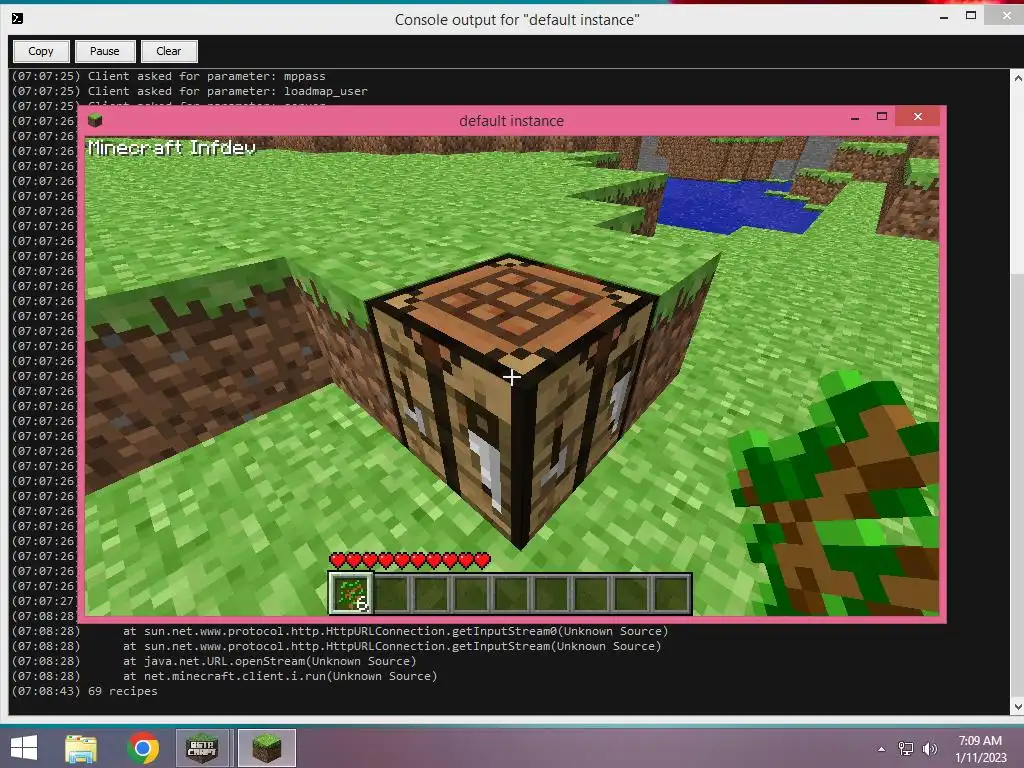
Task: Pause the console output
Action: tap(104, 51)
